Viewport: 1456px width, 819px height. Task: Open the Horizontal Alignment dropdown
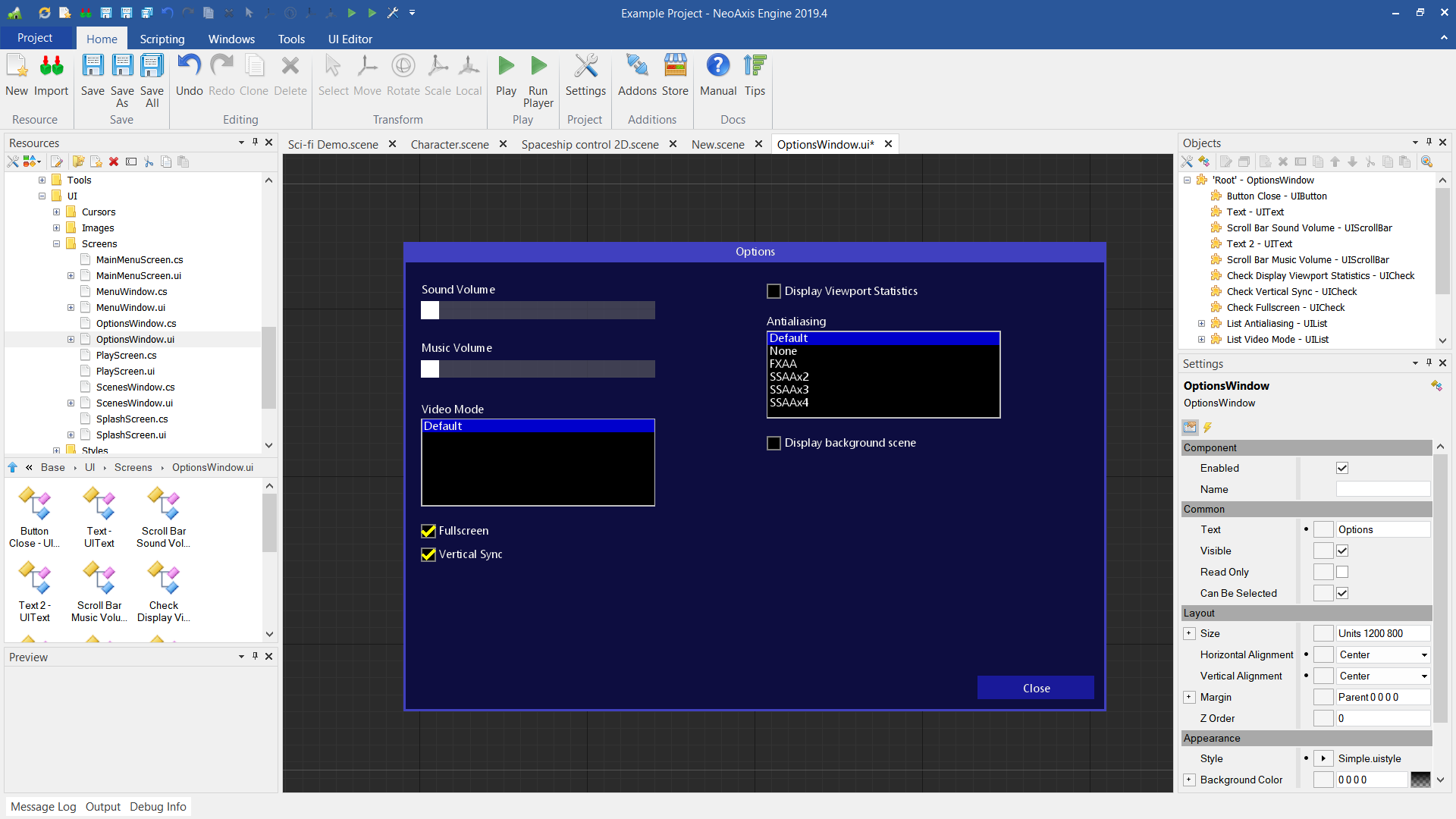1423,655
